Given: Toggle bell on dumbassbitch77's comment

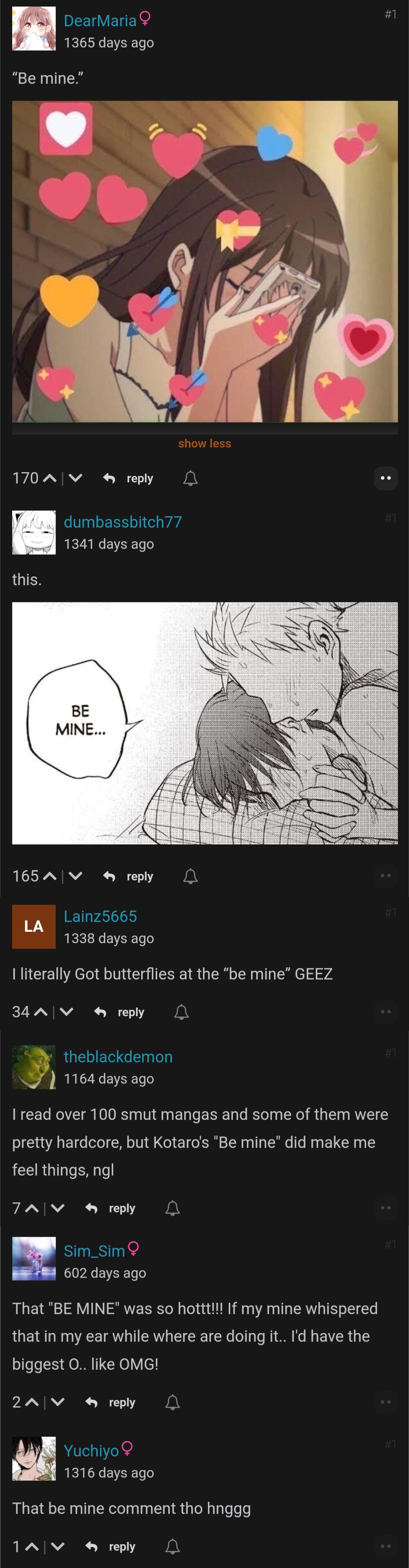Looking at the screenshot, I should pos(190,877).
